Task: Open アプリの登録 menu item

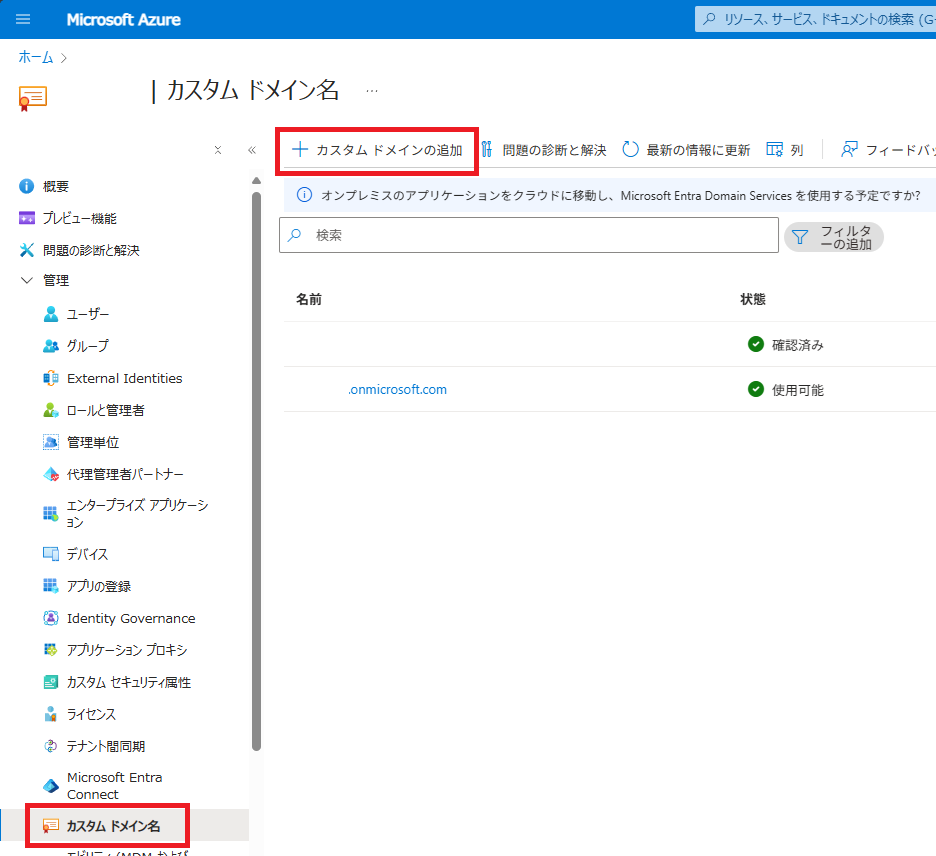Action: click(99, 586)
